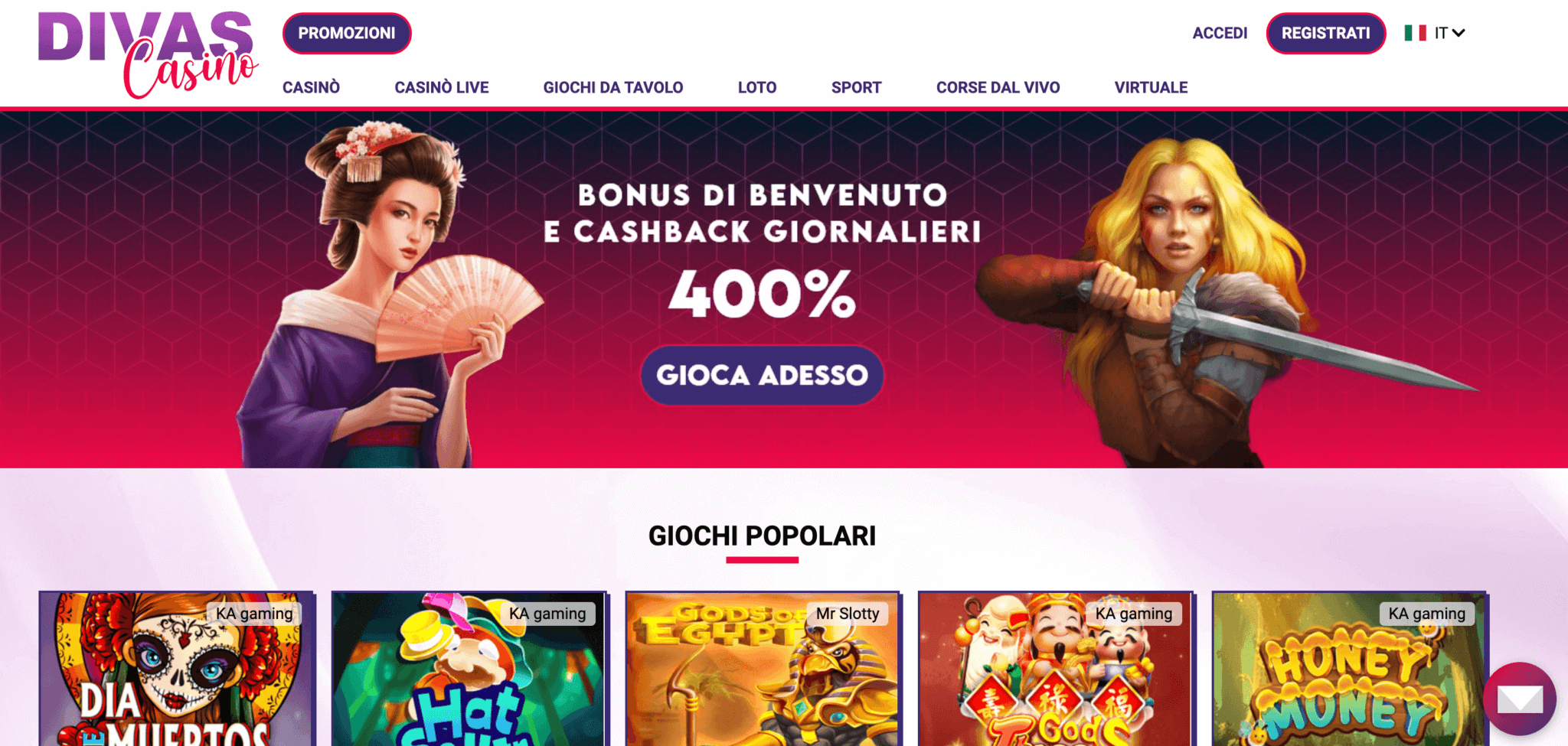The height and width of the screenshot is (746, 1568).
Task: Open the Honey Money game thumbnail
Action: 1349,669
